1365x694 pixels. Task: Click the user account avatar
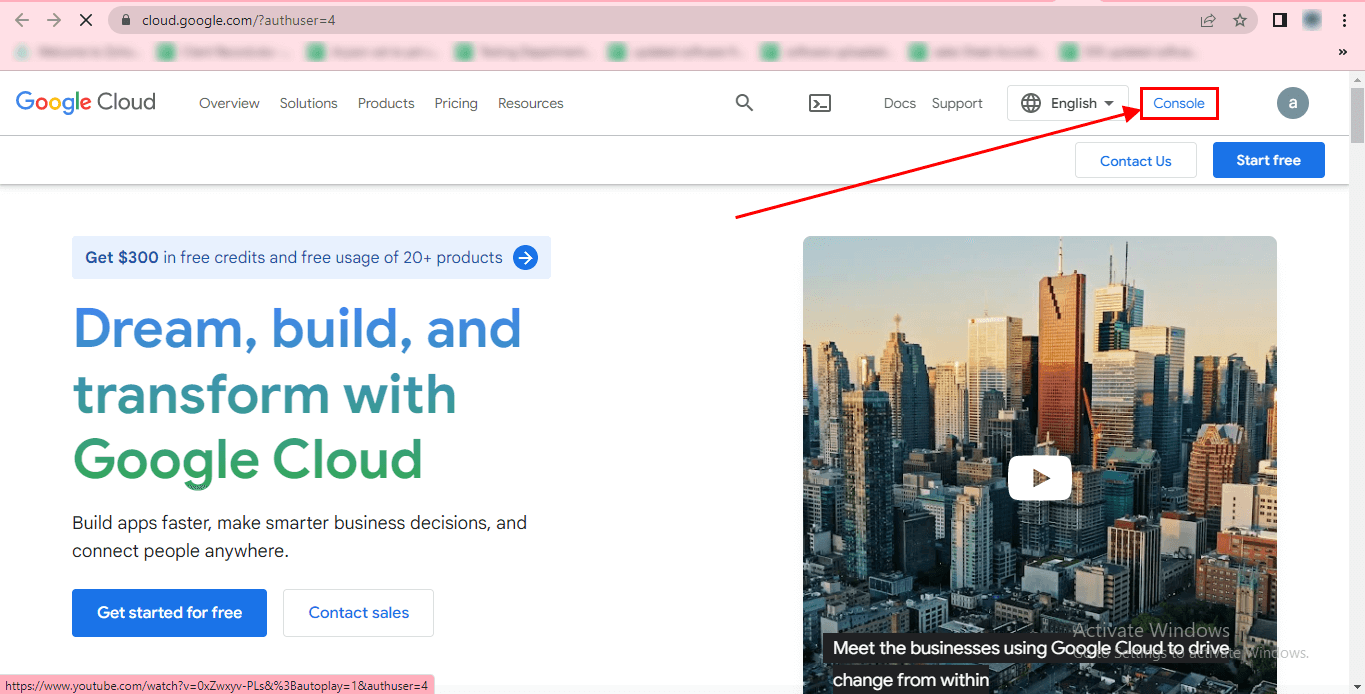tap(1292, 103)
